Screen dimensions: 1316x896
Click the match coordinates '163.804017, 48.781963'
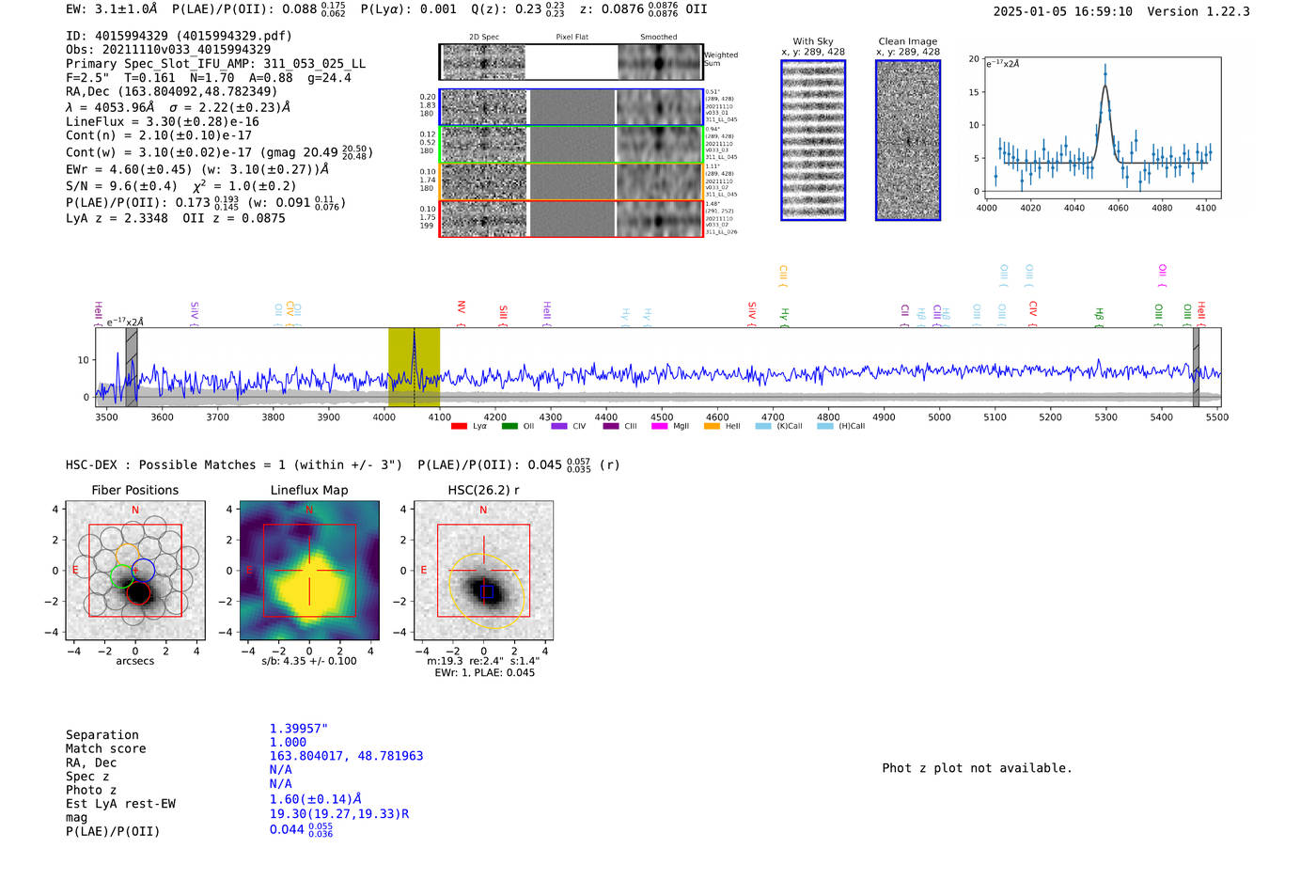pyautogui.click(x=347, y=756)
